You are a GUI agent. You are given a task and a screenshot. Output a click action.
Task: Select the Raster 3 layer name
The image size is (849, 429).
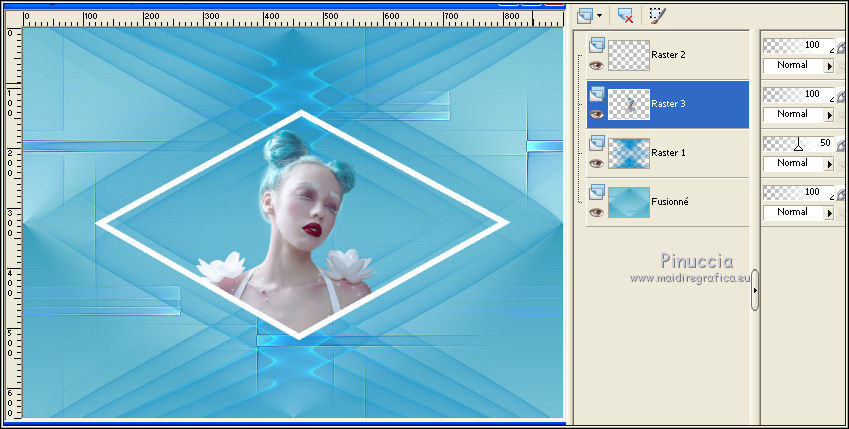point(668,103)
